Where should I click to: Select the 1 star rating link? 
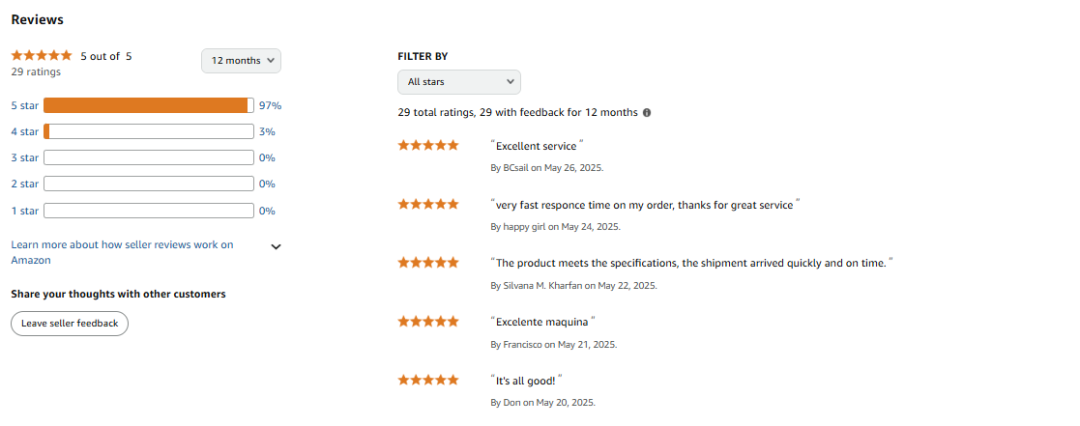(x=25, y=211)
